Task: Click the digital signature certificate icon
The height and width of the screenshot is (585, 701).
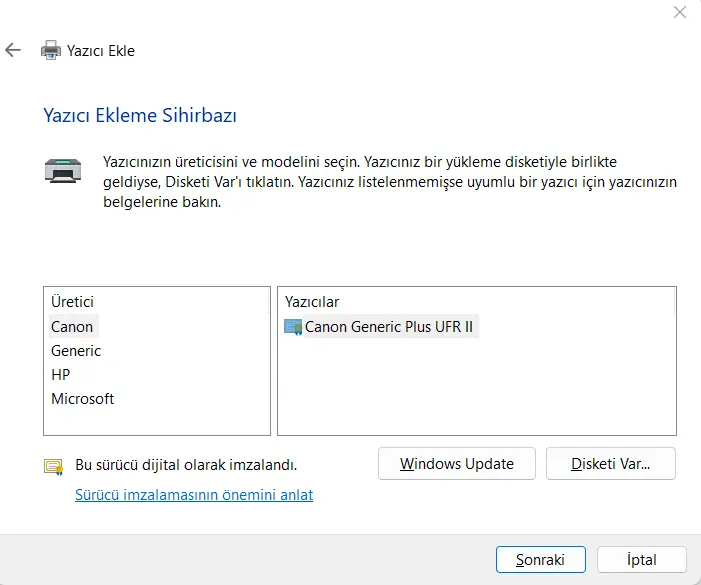Action: tap(53, 467)
